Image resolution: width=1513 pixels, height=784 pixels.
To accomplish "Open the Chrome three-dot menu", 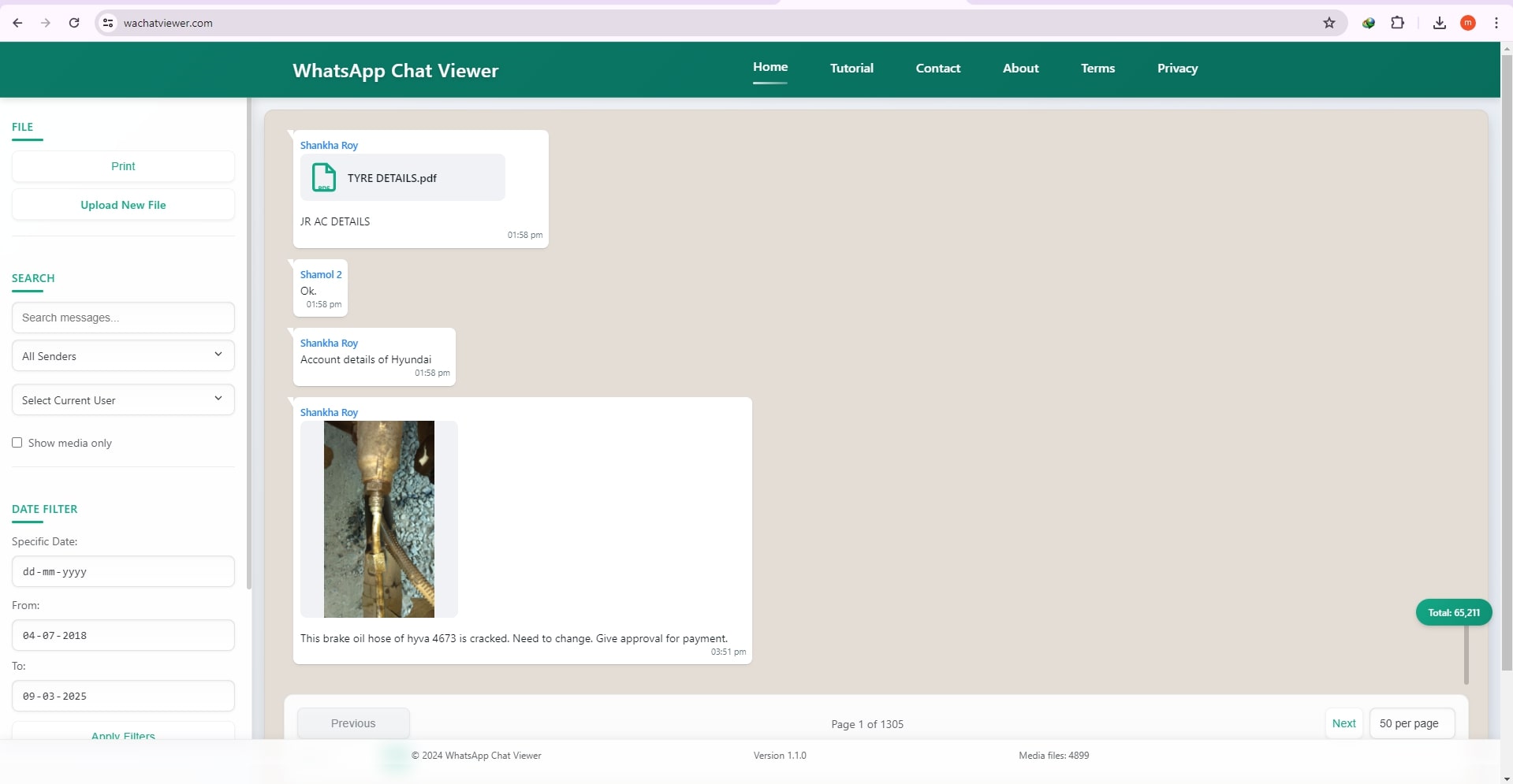I will pos(1496,23).
